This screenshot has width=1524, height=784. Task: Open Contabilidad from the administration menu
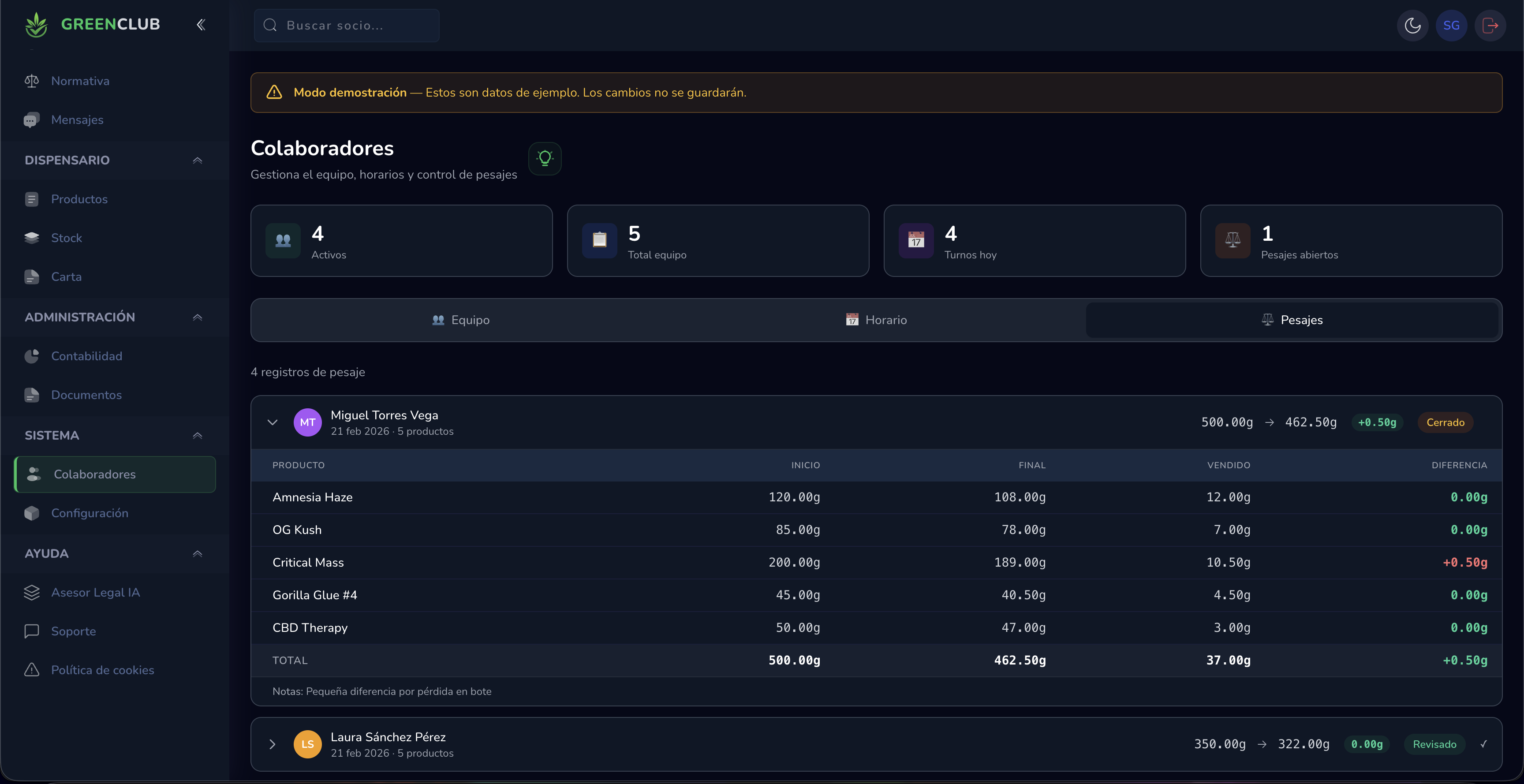click(x=86, y=355)
